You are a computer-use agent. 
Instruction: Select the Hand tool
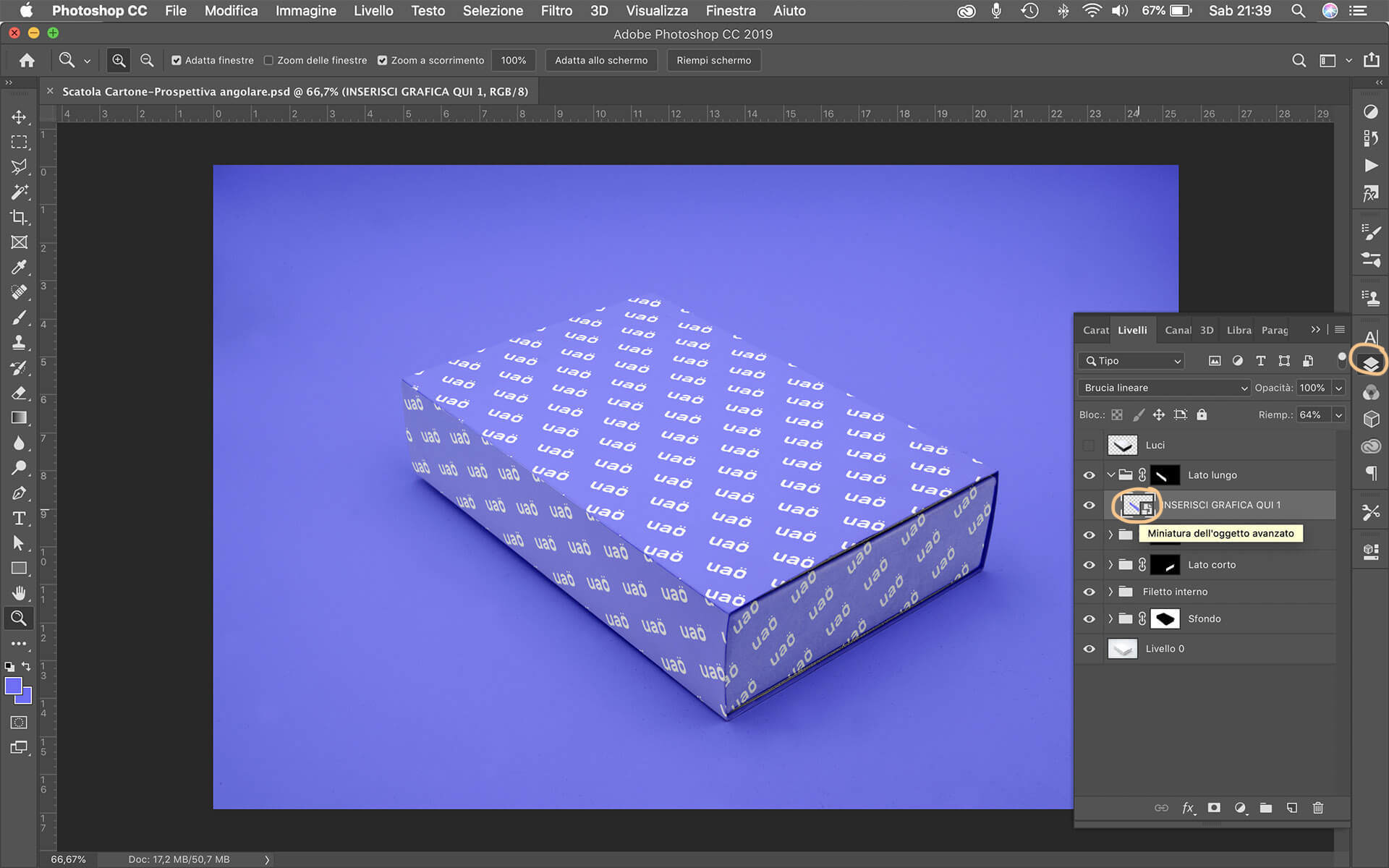pos(19,593)
